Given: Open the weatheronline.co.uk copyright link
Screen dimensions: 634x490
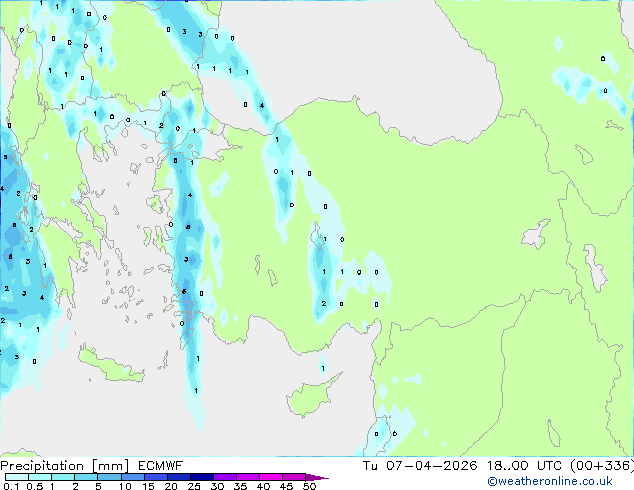Looking at the screenshot, I should (549, 481).
